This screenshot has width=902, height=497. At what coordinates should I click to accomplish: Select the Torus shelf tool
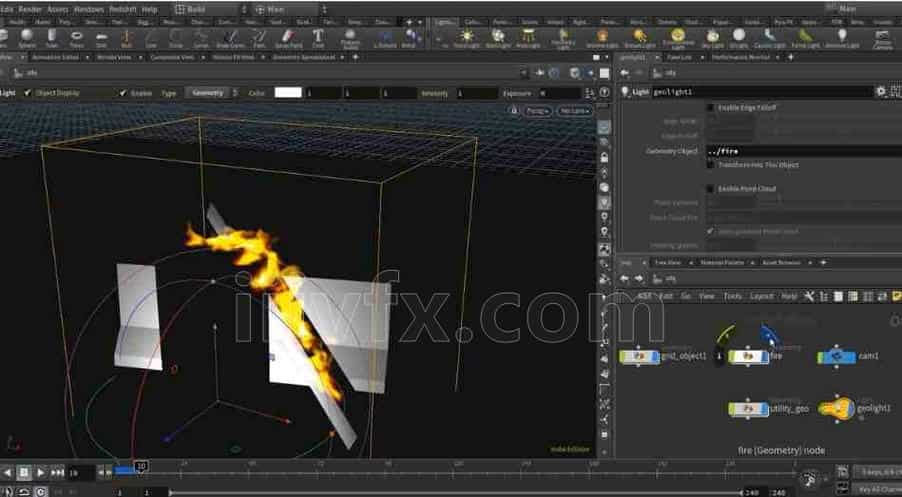coord(77,37)
